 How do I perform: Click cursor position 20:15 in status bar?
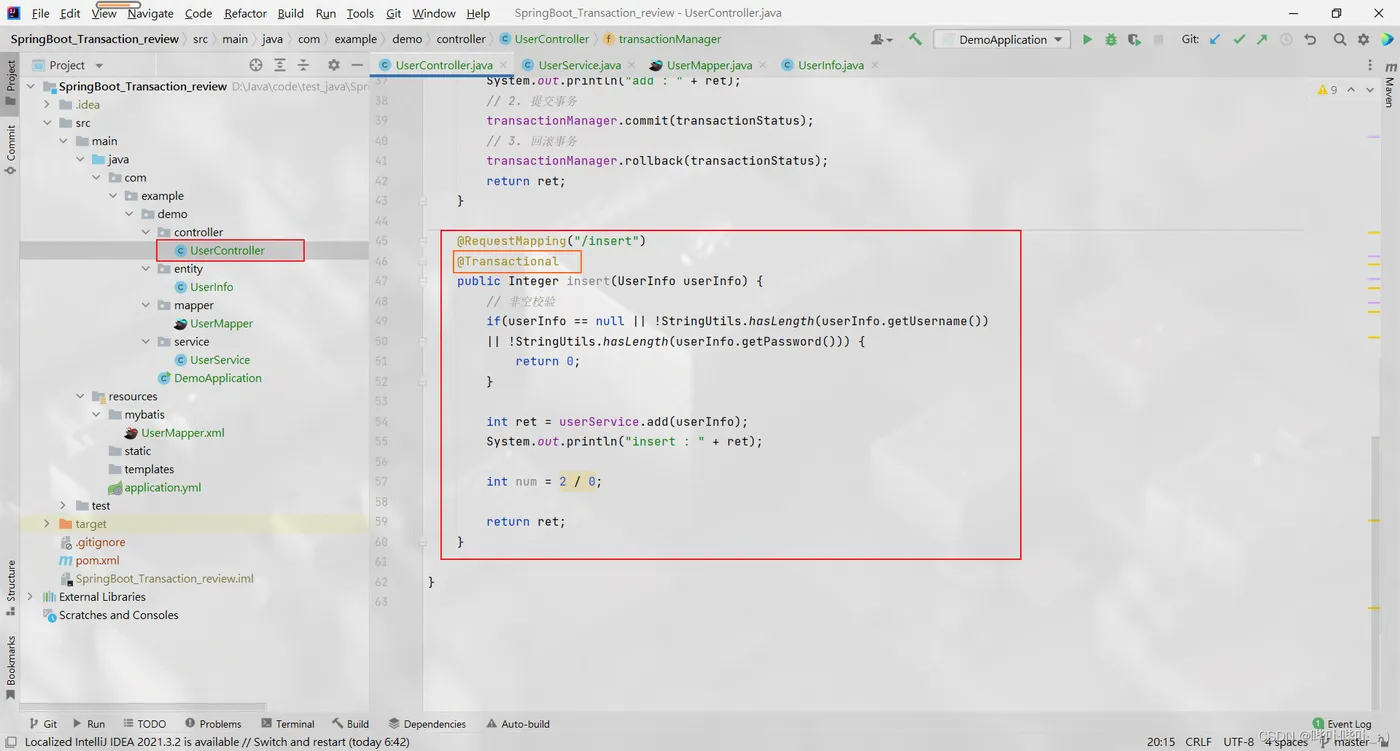[x=1160, y=742]
